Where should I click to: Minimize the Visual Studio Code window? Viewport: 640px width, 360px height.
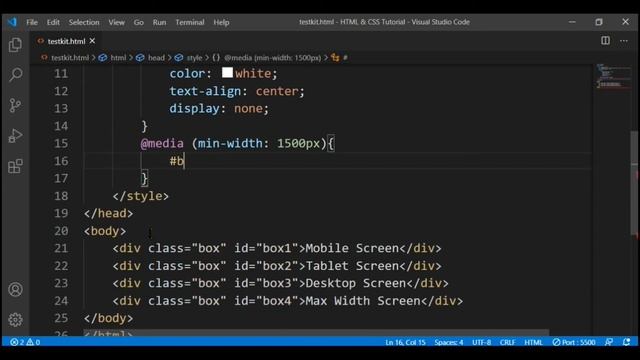[x=572, y=22]
